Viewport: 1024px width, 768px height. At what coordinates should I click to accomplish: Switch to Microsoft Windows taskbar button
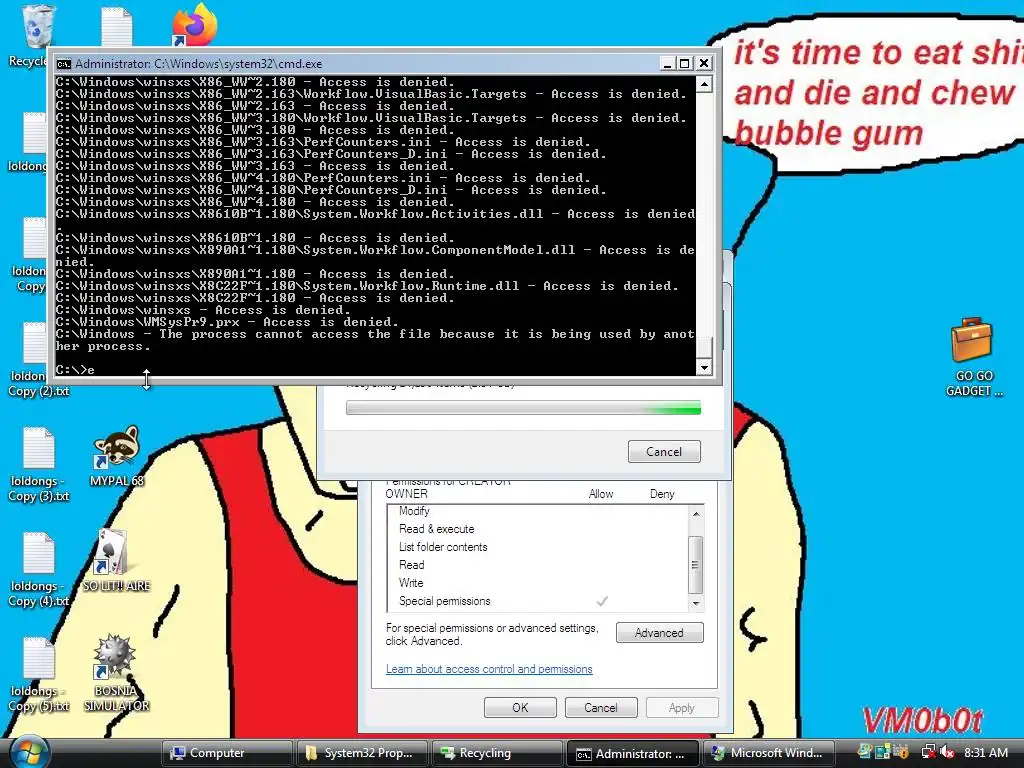point(768,753)
